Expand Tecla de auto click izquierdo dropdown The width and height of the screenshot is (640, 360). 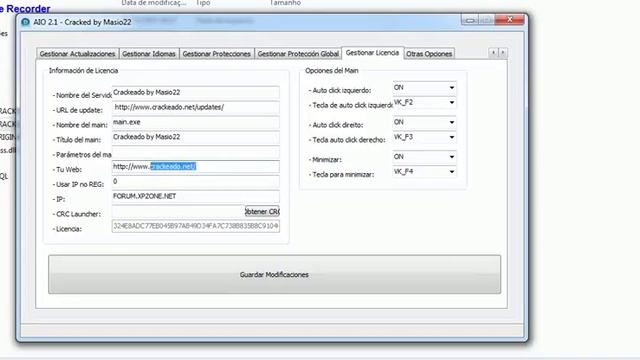point(424,102)
